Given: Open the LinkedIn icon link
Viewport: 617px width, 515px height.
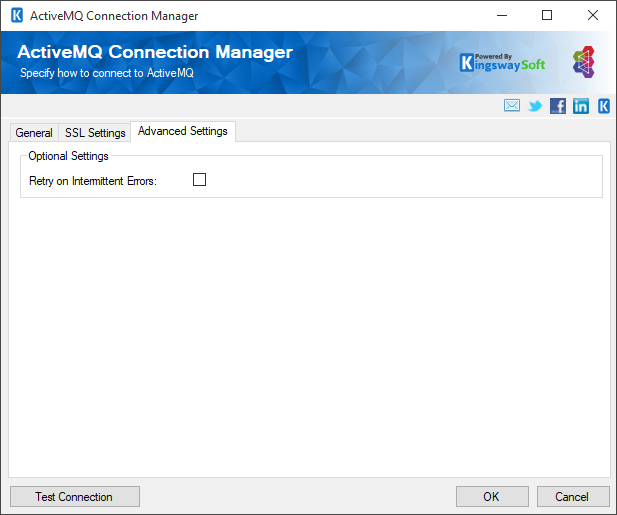Looking at the screenshot, I should pos(581,106).
